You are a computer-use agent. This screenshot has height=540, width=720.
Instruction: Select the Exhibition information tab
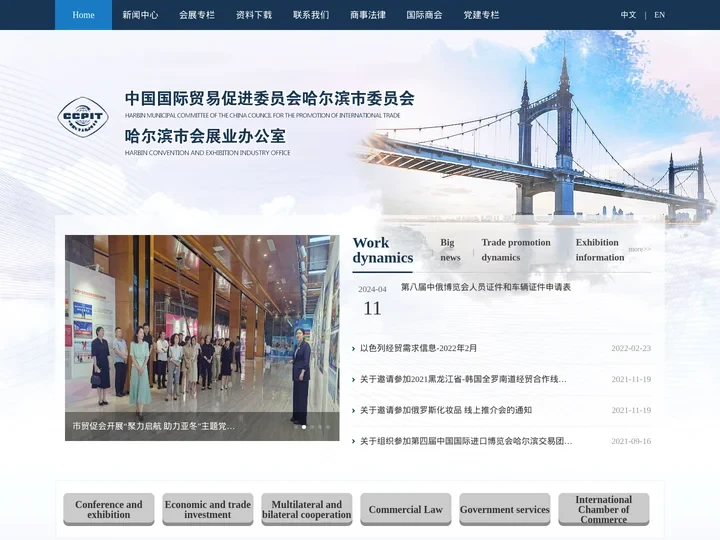(600, 250)
